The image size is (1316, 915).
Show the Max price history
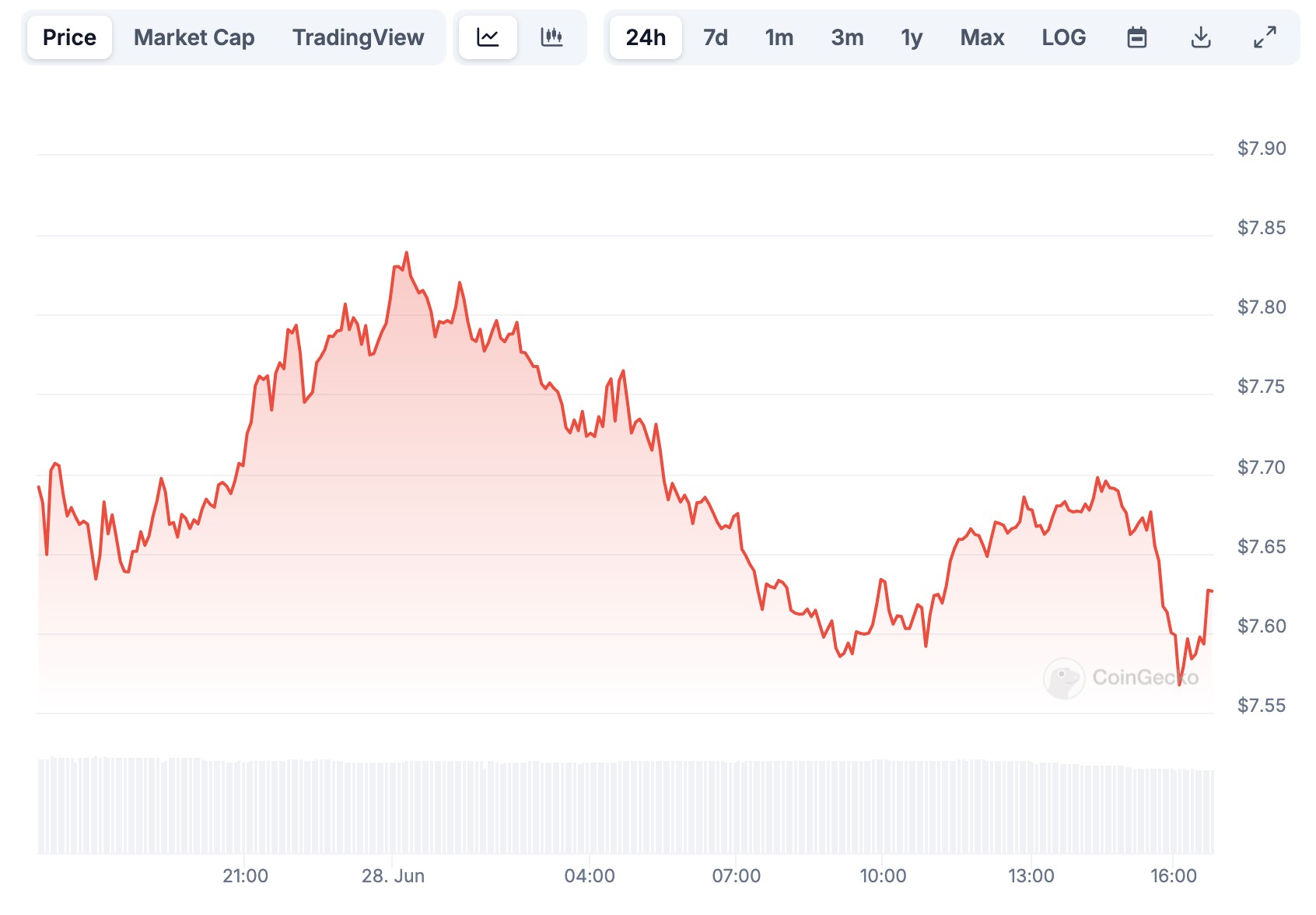(982, 37)
